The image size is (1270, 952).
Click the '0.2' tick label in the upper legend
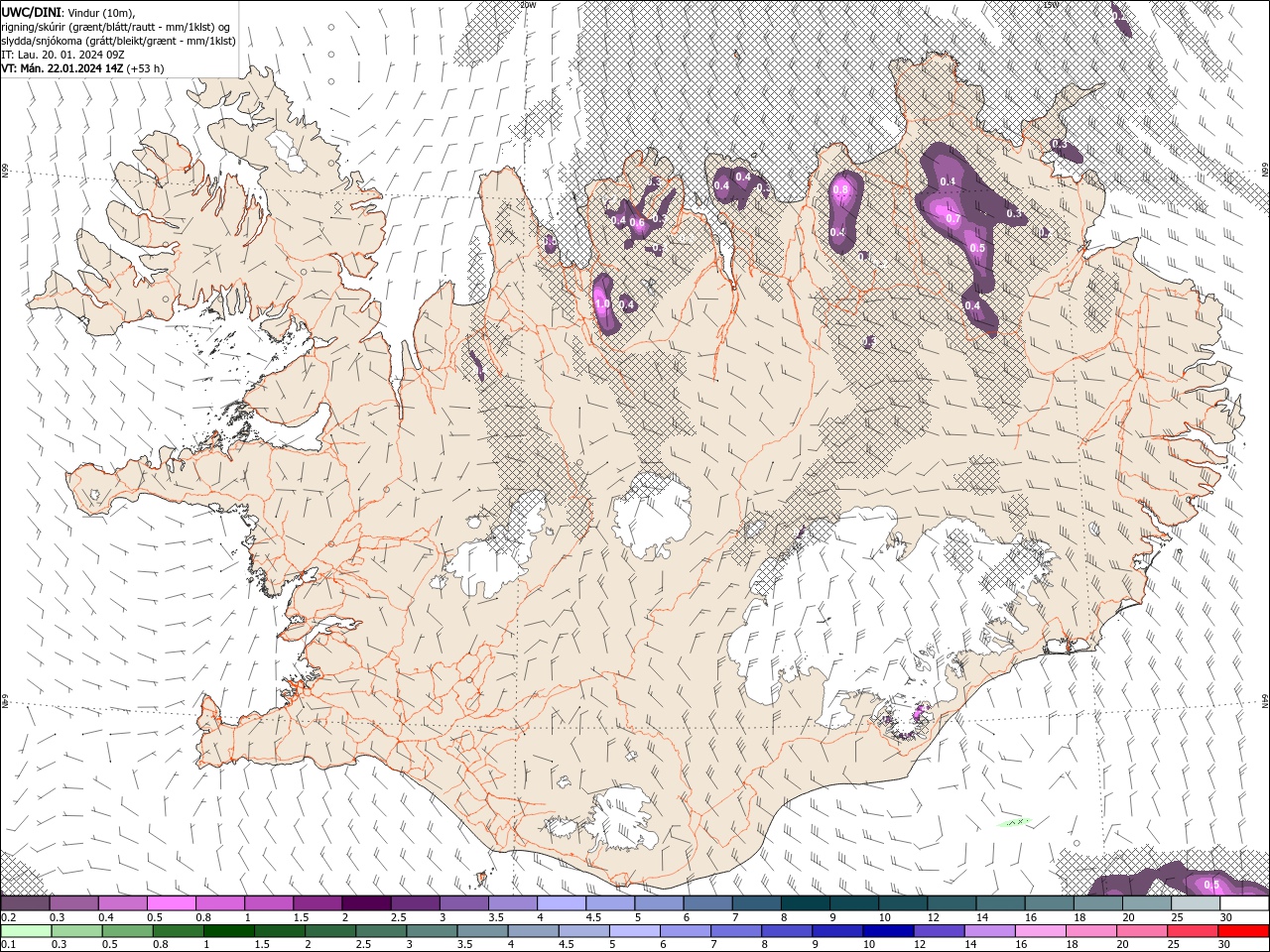(x=9, y=917)
